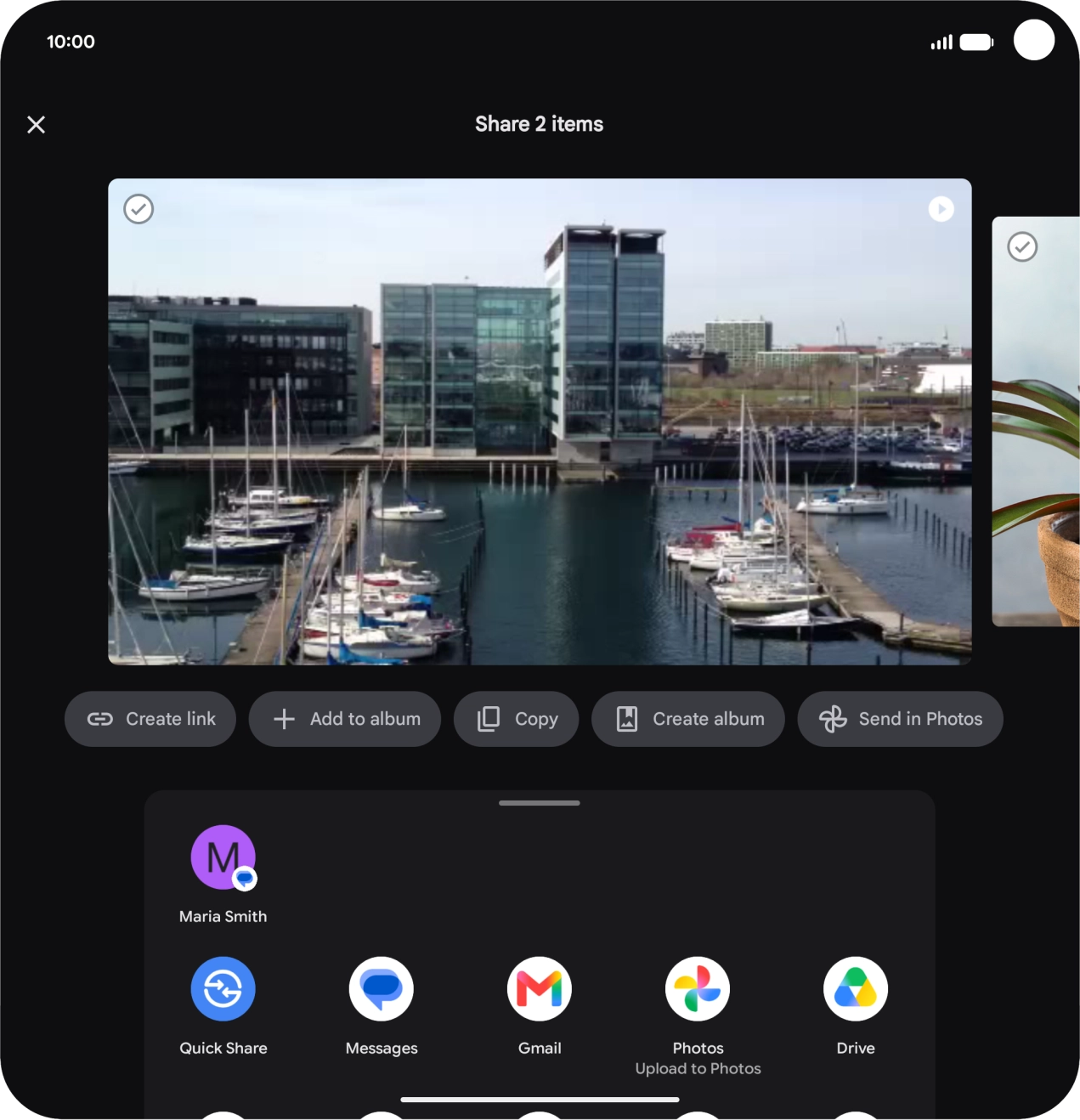Tap the battery status icon
The image size is (1080, 1120).
click(976, 42)
